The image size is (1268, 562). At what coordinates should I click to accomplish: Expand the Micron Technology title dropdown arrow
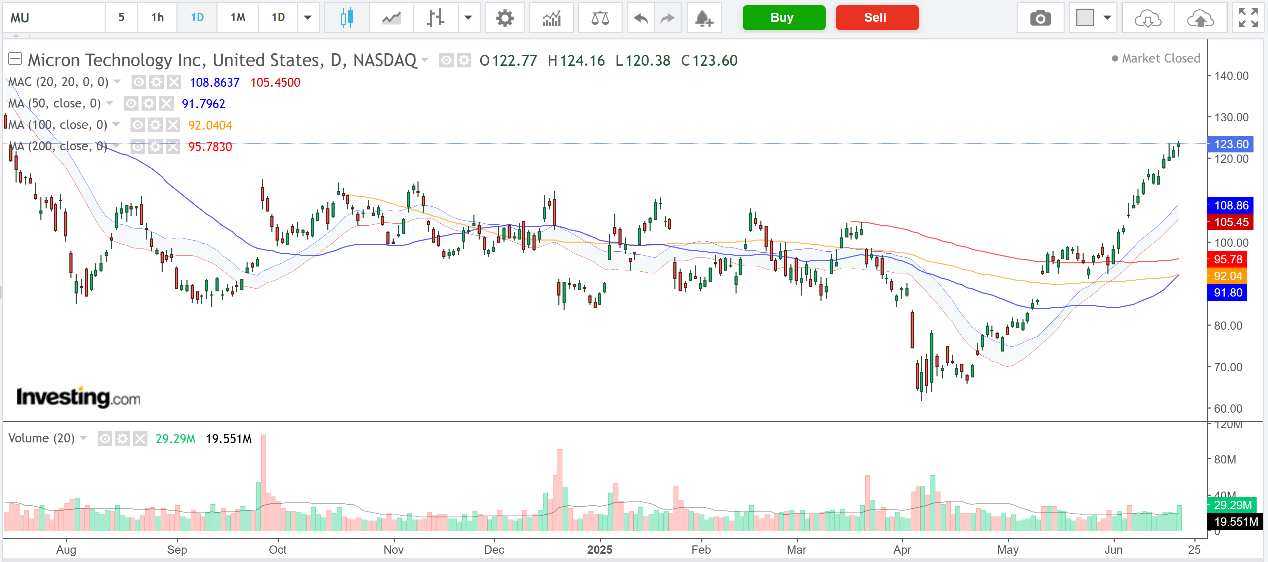[x=425, y=61]
